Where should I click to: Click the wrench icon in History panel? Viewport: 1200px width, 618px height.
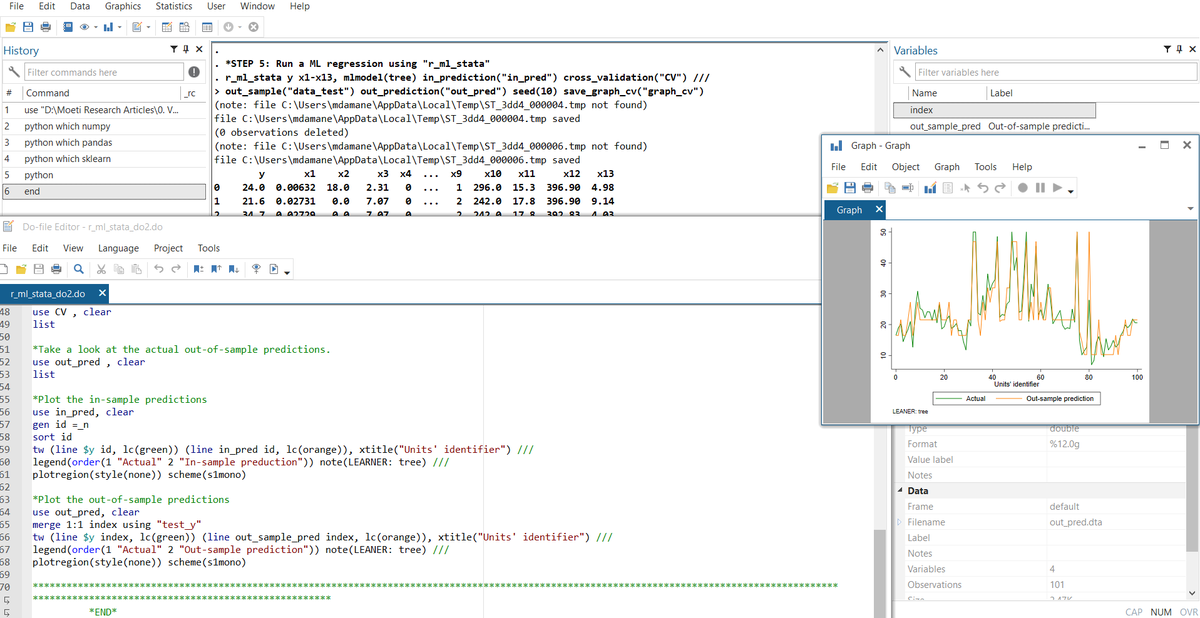[14, 72]
